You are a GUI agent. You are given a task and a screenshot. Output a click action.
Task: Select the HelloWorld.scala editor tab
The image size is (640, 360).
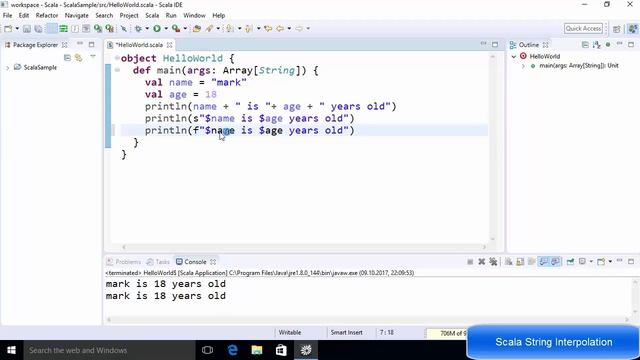coord(139,45)
